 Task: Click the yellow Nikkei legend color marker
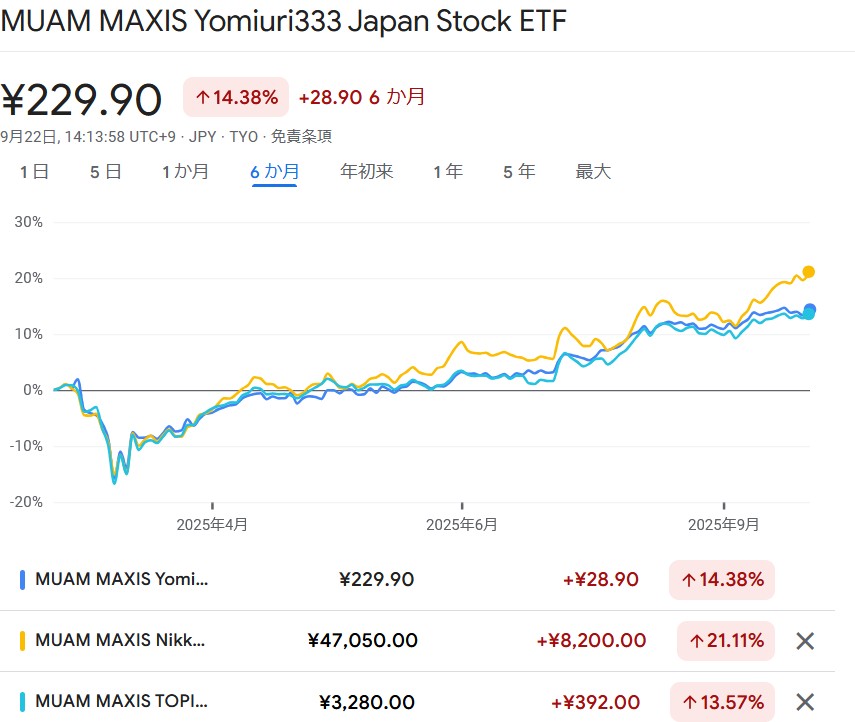pyautogui.click(x=22, y=641)
